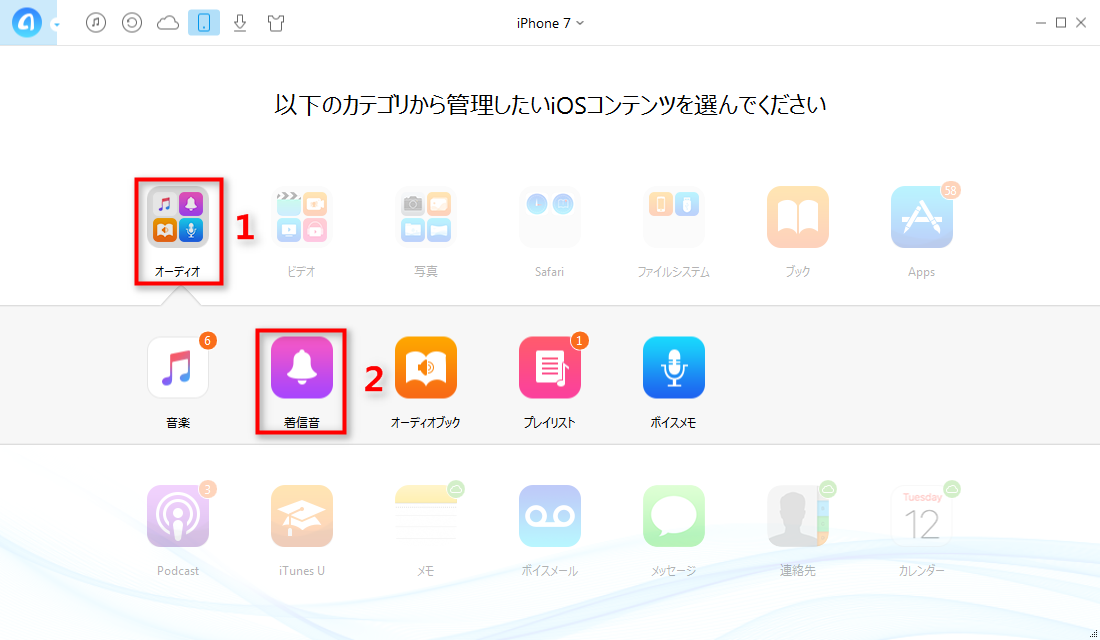Screen dimensions: 1100x640
Task: Minimize the AnyTrans window
Action: pos(1040,23)
